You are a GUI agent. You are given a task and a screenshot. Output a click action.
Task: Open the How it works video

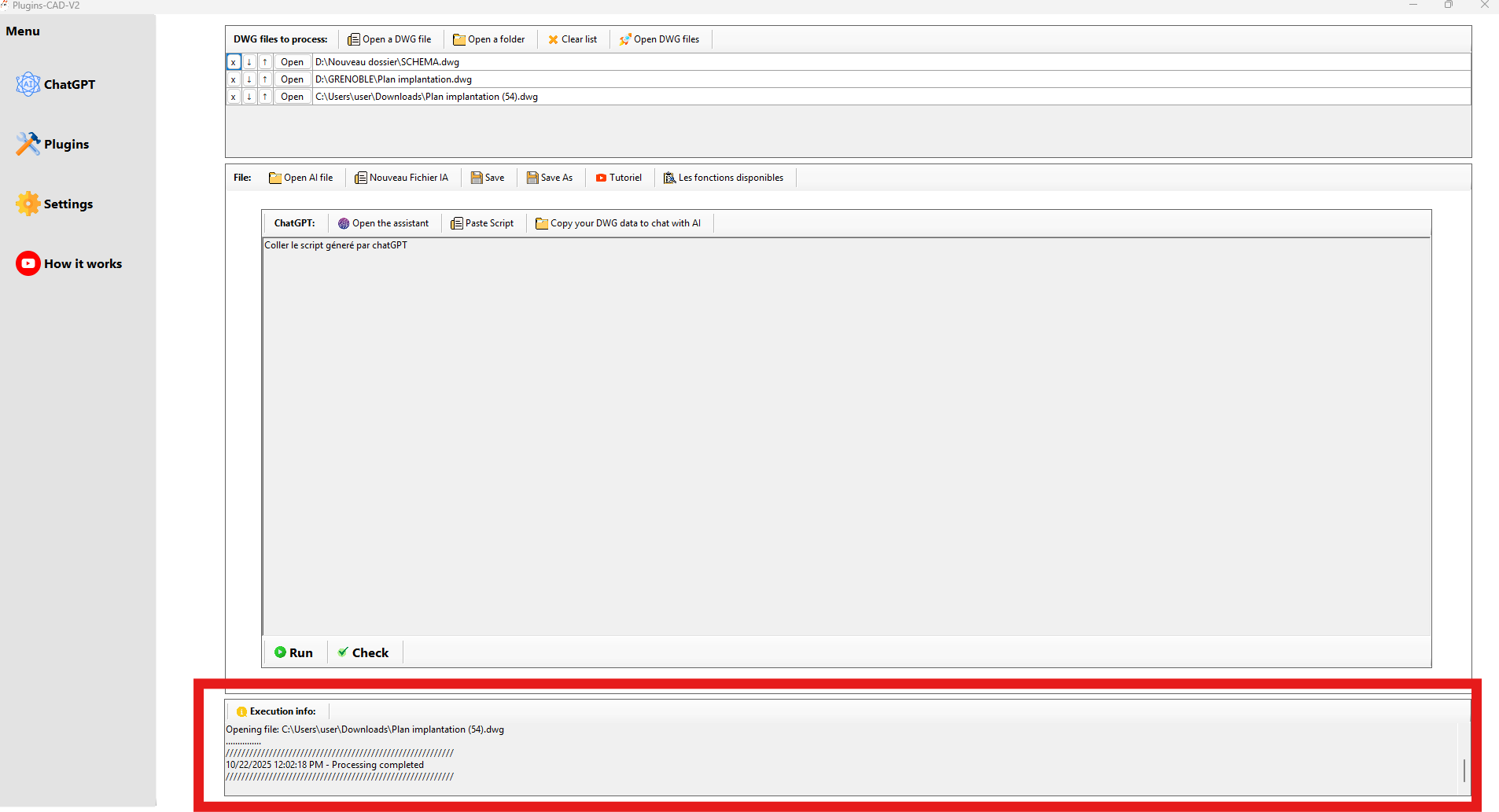(69, 263)
